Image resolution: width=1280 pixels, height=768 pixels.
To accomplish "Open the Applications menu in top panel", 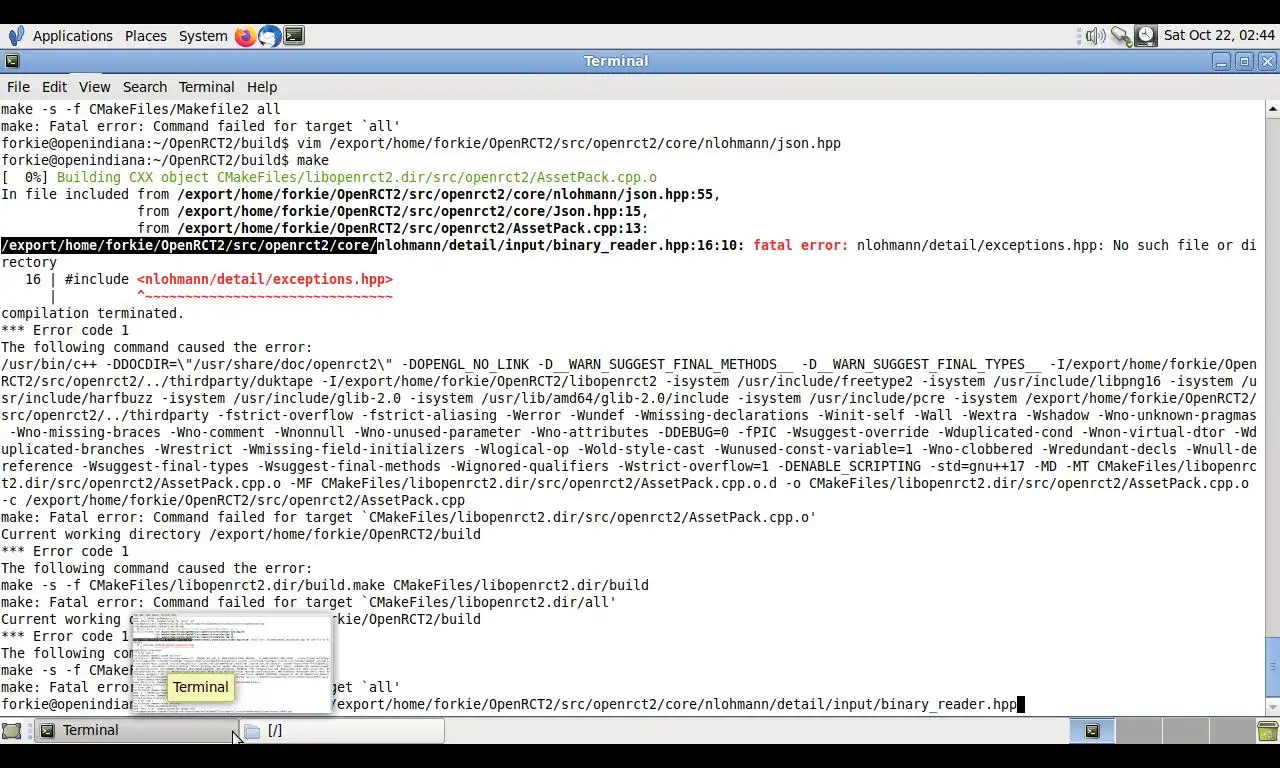I will [73, 36].
